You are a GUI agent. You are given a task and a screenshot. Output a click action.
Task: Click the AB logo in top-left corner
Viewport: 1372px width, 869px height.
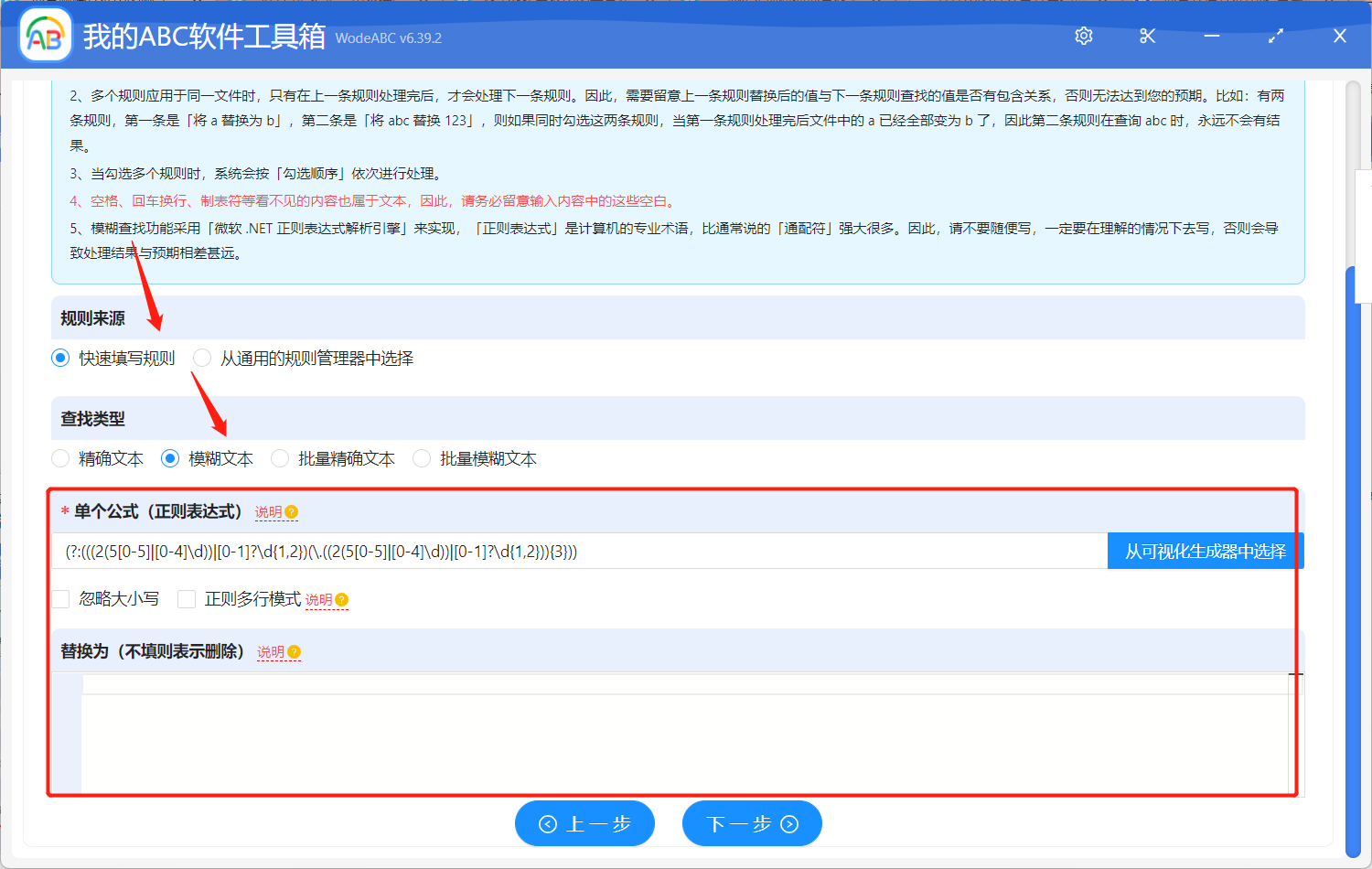[45, 36]
